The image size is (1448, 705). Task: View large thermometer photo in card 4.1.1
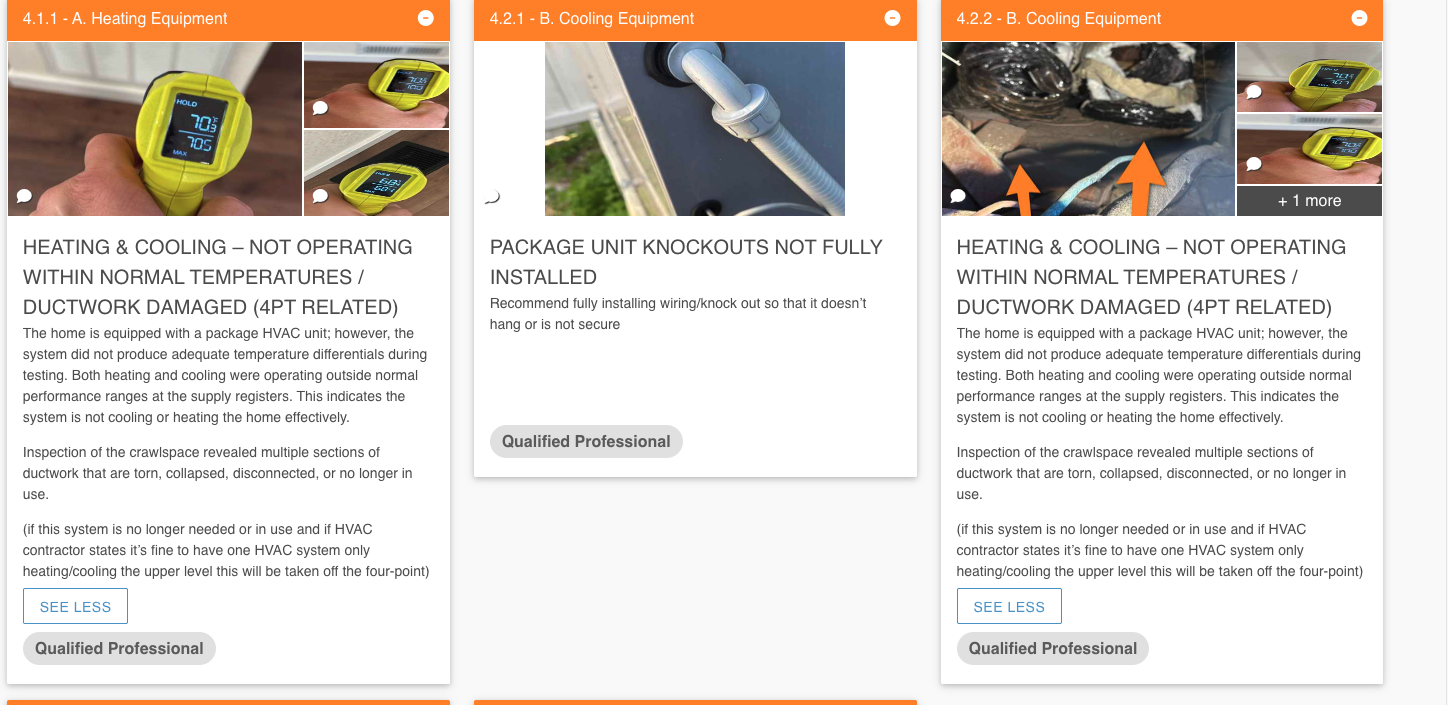tap(155, 129)
